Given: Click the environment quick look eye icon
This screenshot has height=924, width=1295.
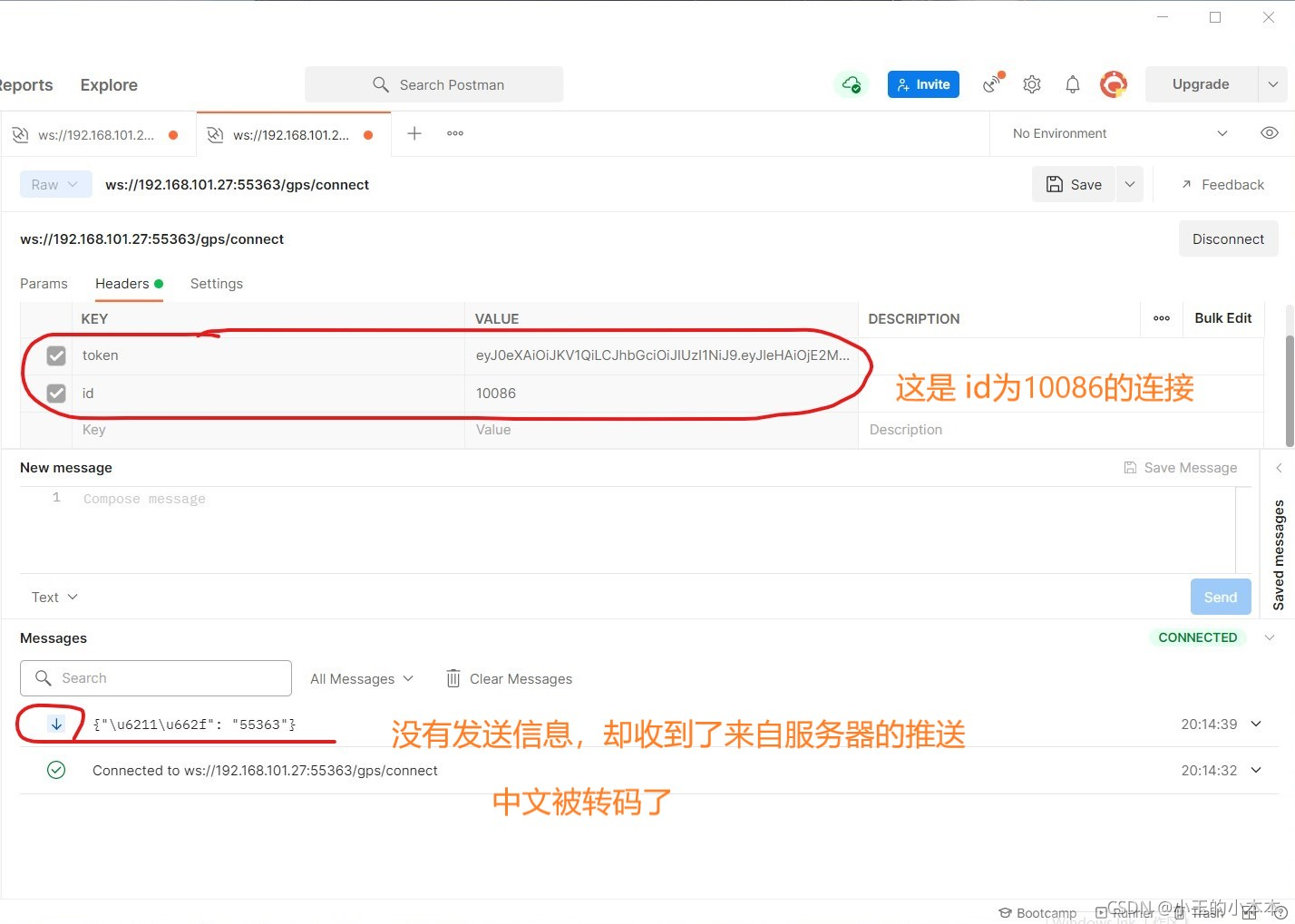Looking at the screenshot, I should coord(1270,133).
